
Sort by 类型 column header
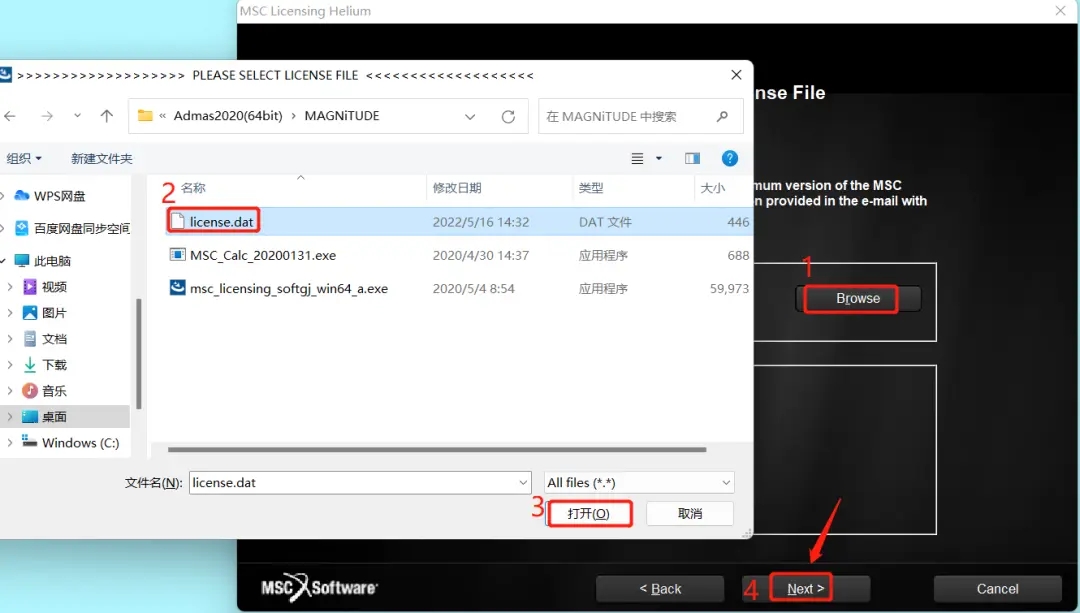(x=590, y=187)
